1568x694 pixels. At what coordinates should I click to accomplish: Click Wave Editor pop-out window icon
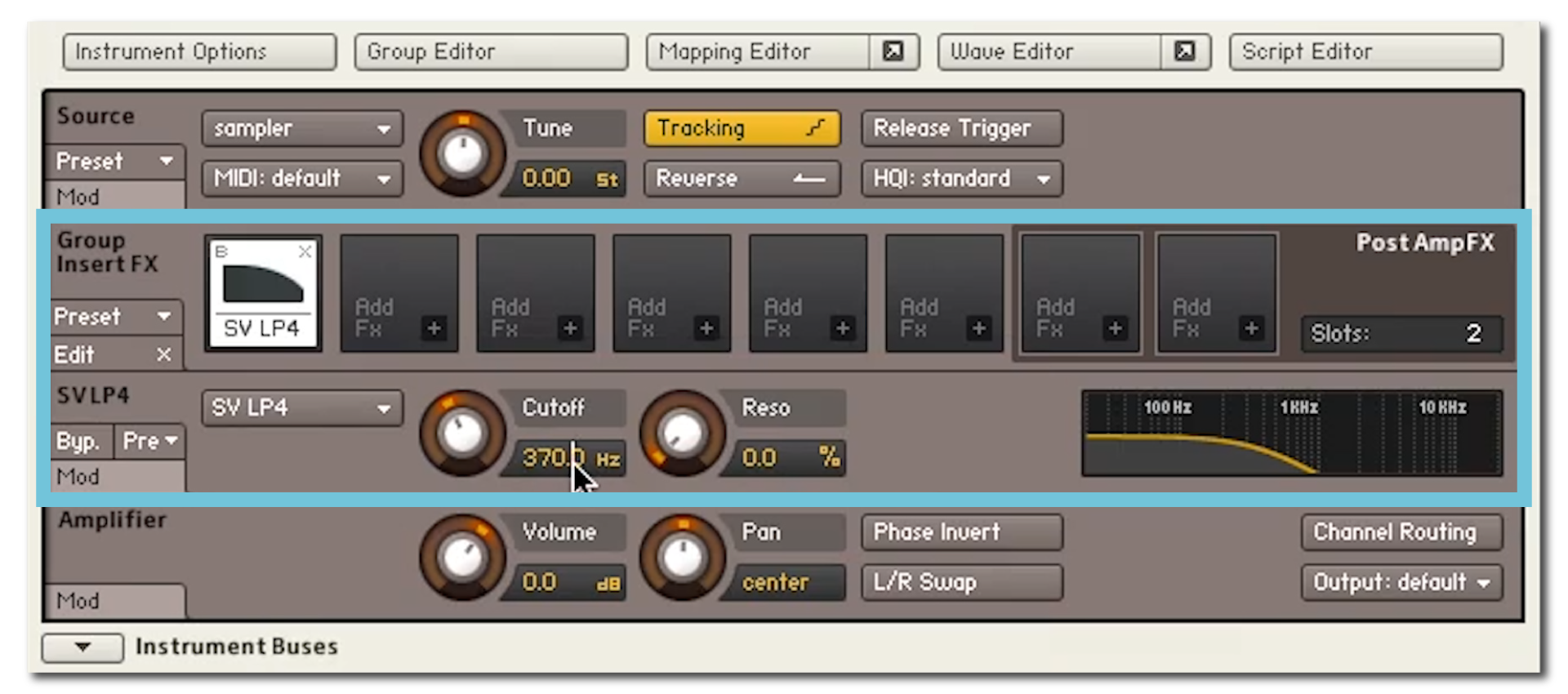pyautogui.click(x=1184, y=51)
